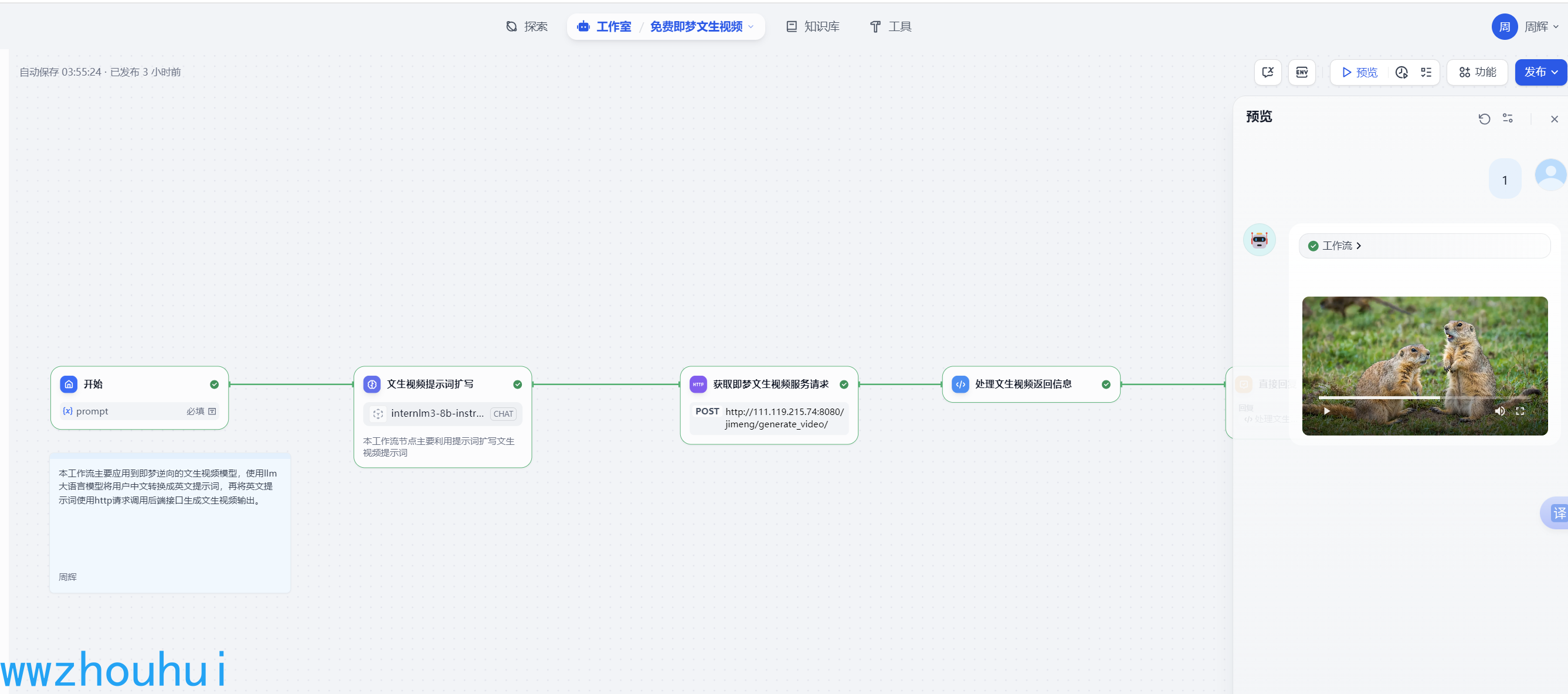
Task: Switch to the 探索 explore tab
Action: point(527,27)
